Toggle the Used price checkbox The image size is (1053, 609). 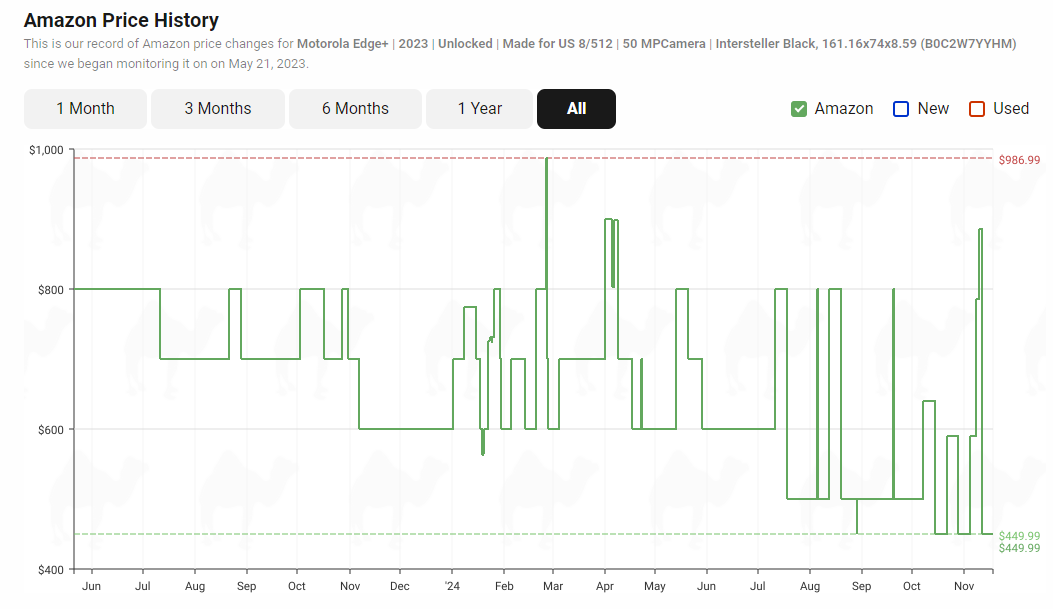pos(976,109)
